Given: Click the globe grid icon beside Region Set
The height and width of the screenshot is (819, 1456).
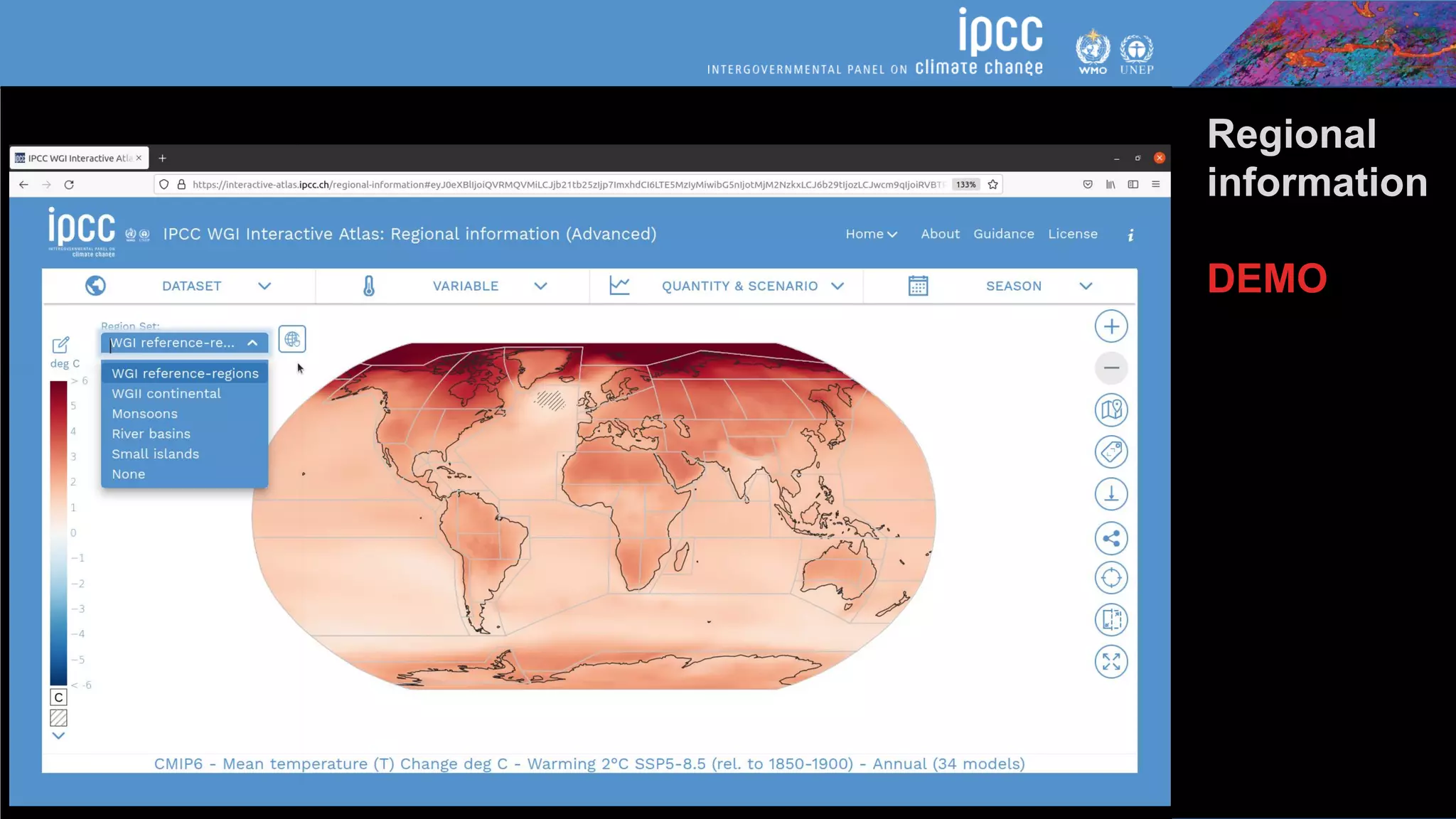Looking at the screenshot, I should (x=292, y=339).
